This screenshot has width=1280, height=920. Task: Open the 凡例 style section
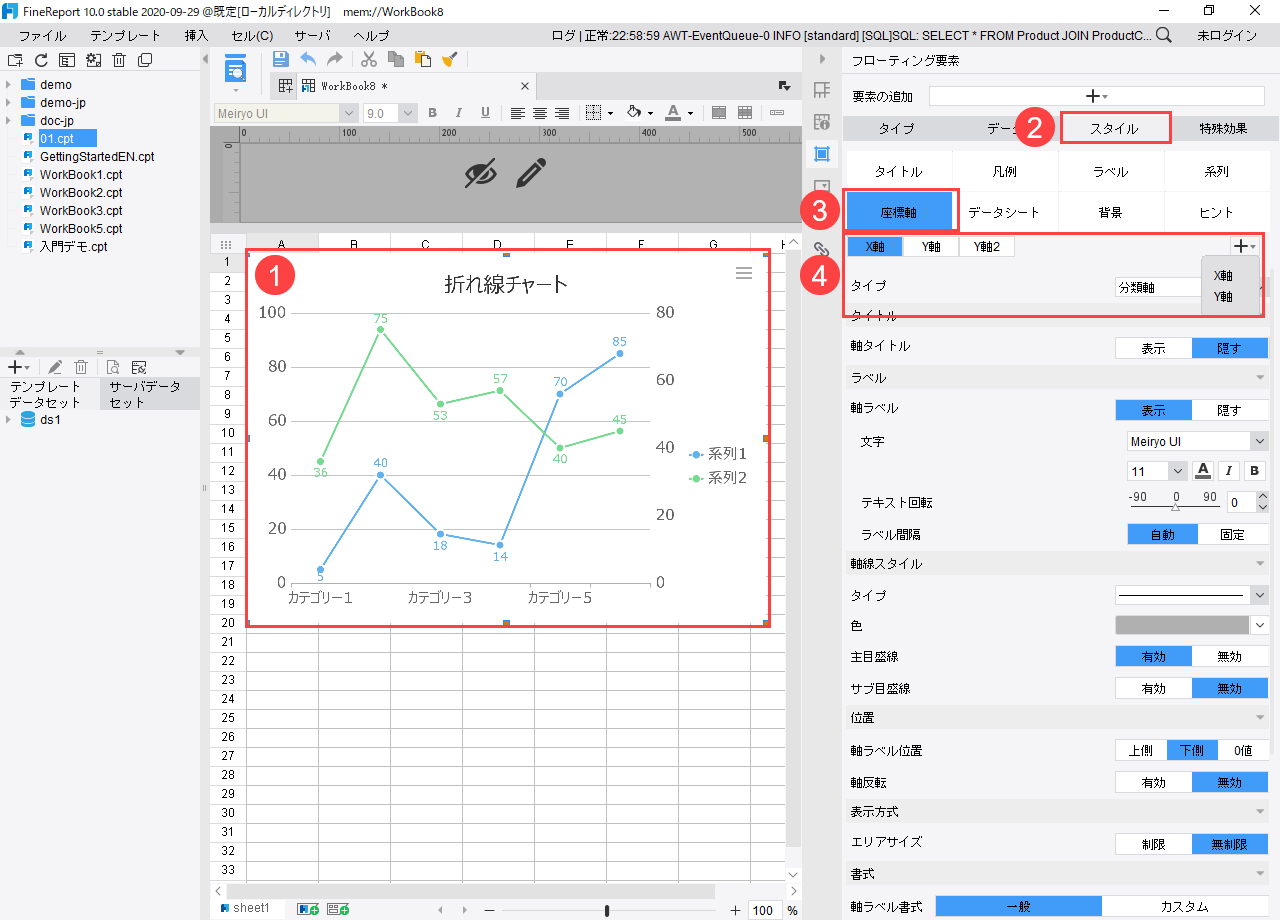click(1004, 172)
